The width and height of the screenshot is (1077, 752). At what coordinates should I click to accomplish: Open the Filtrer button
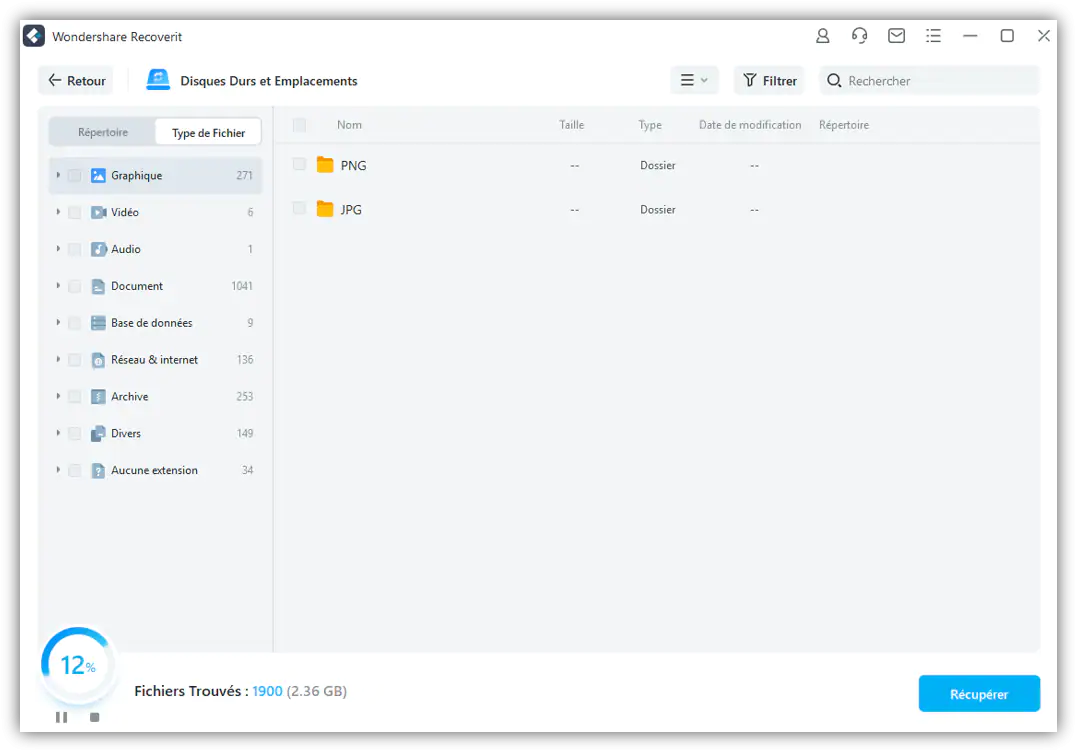click(769, 80)
